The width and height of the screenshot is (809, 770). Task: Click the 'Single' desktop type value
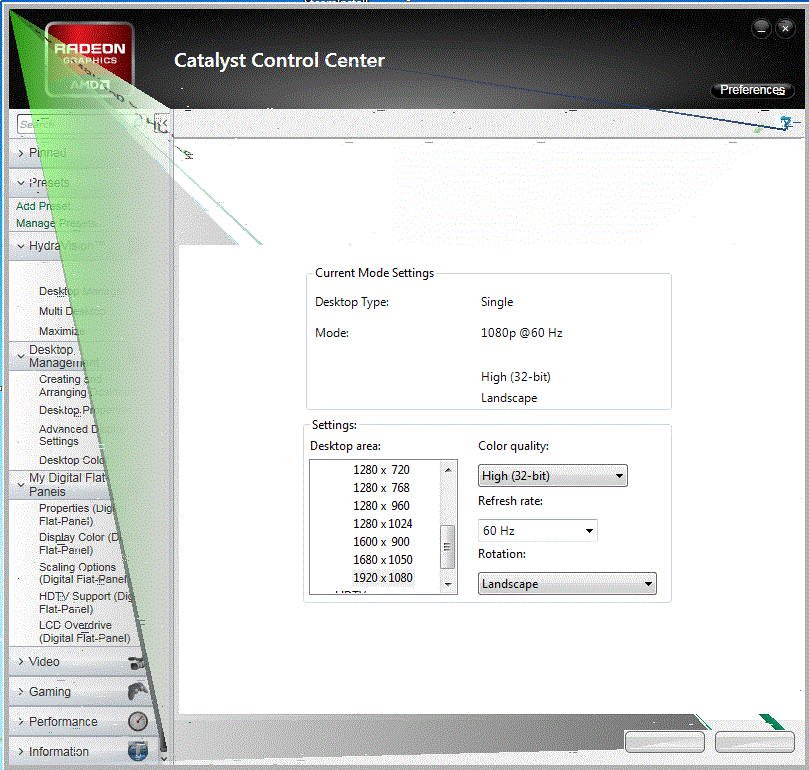click(x=497, y=302)
